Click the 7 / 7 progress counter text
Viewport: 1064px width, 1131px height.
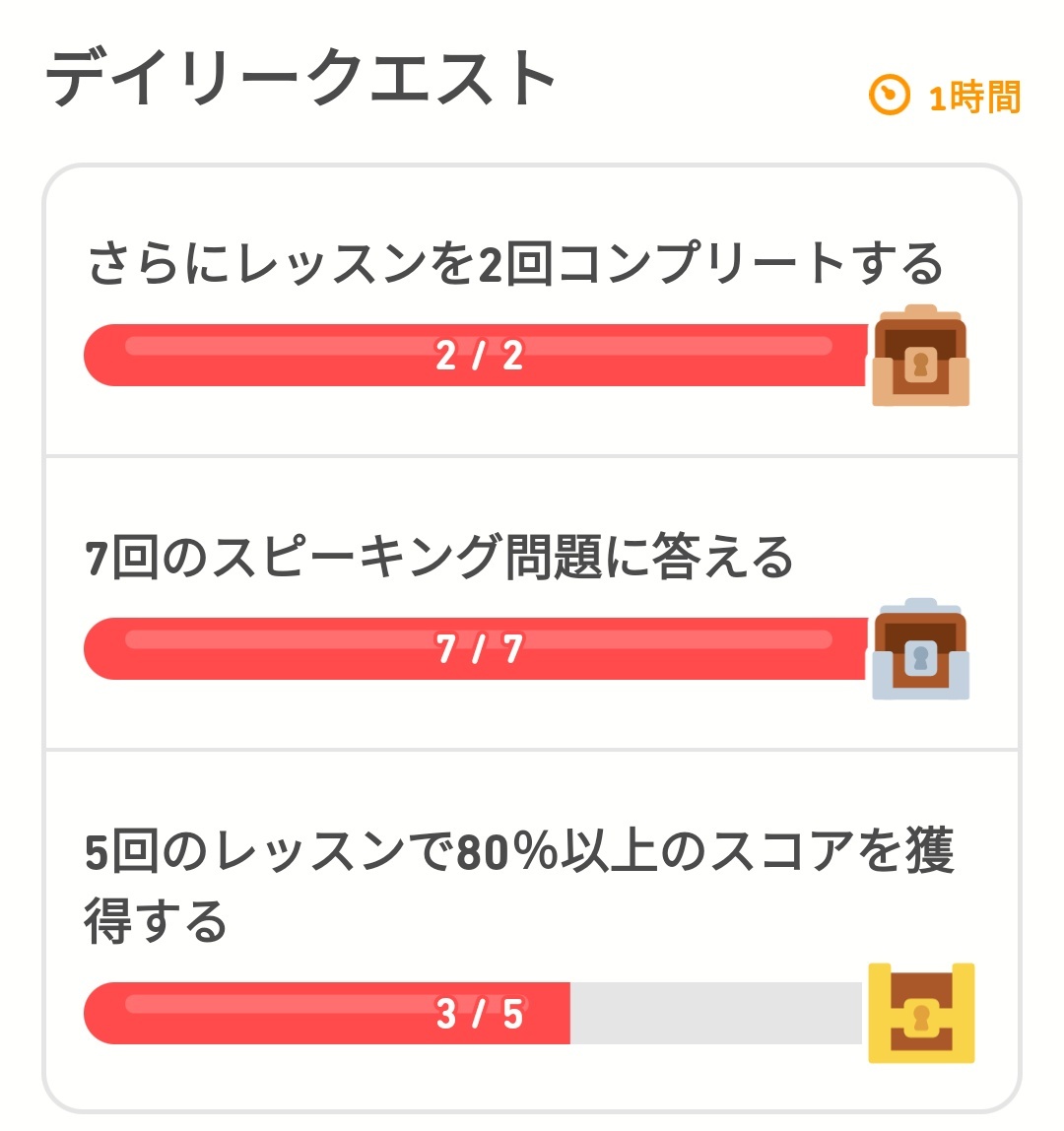click(x=479, y=649)
